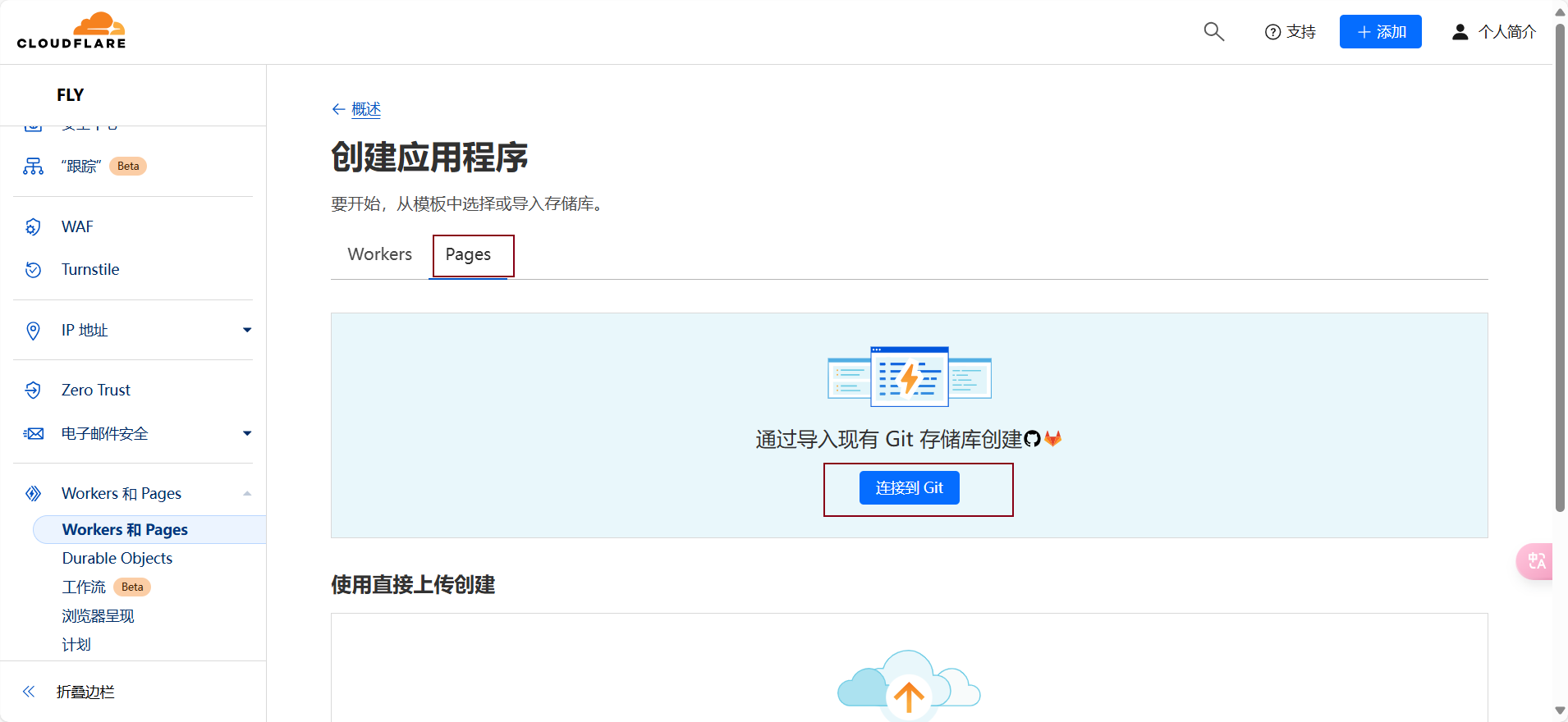Viewport: 1568px width, 722px height.
Task: Open Turnstile in the sidebar
Action: 90,270
